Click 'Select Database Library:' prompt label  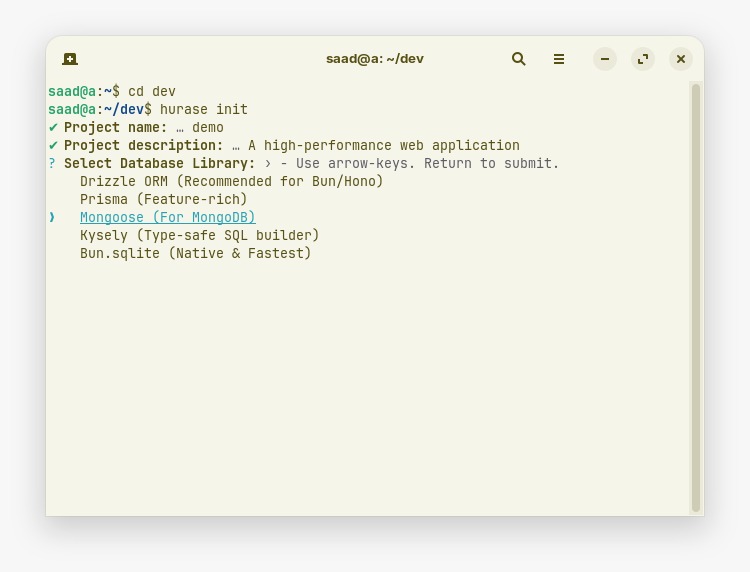pos(160,164)
